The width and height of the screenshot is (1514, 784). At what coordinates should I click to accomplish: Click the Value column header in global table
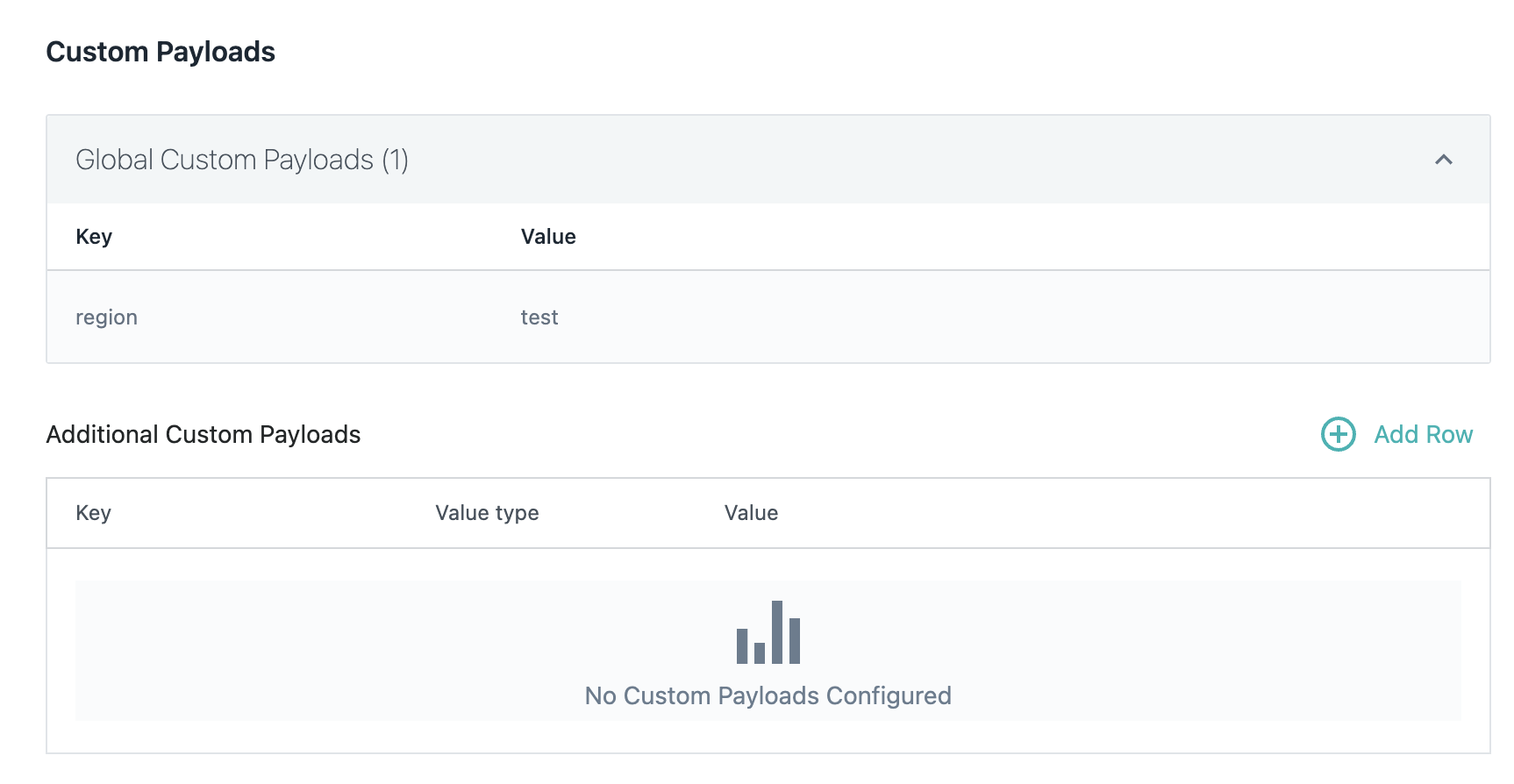548,237
